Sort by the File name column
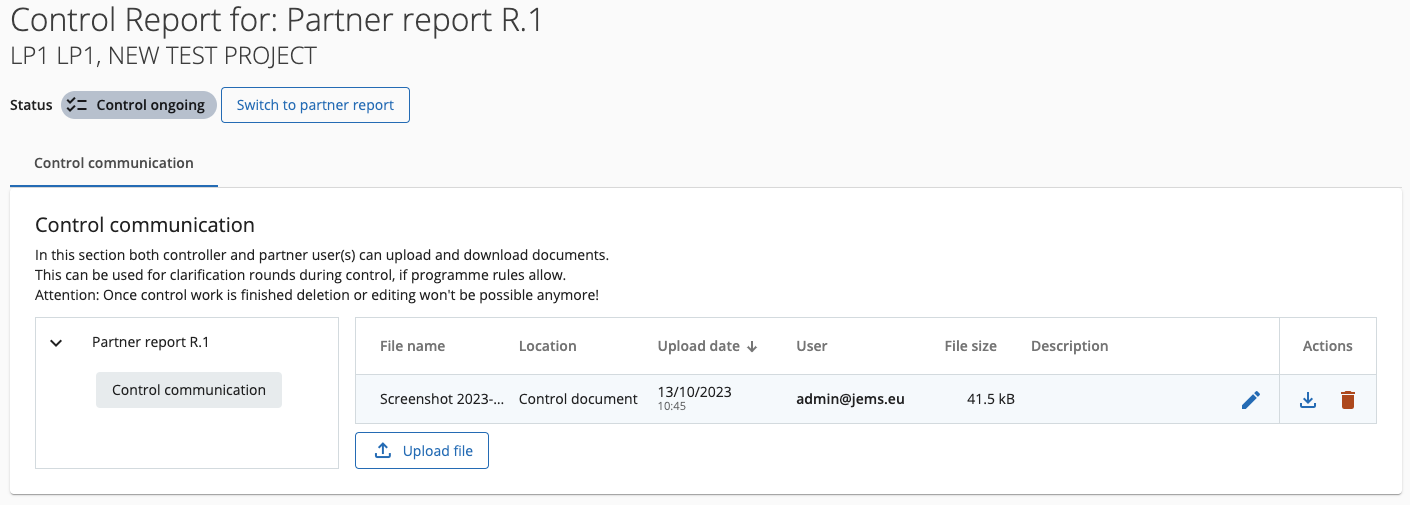 click(x=412, y=346)
